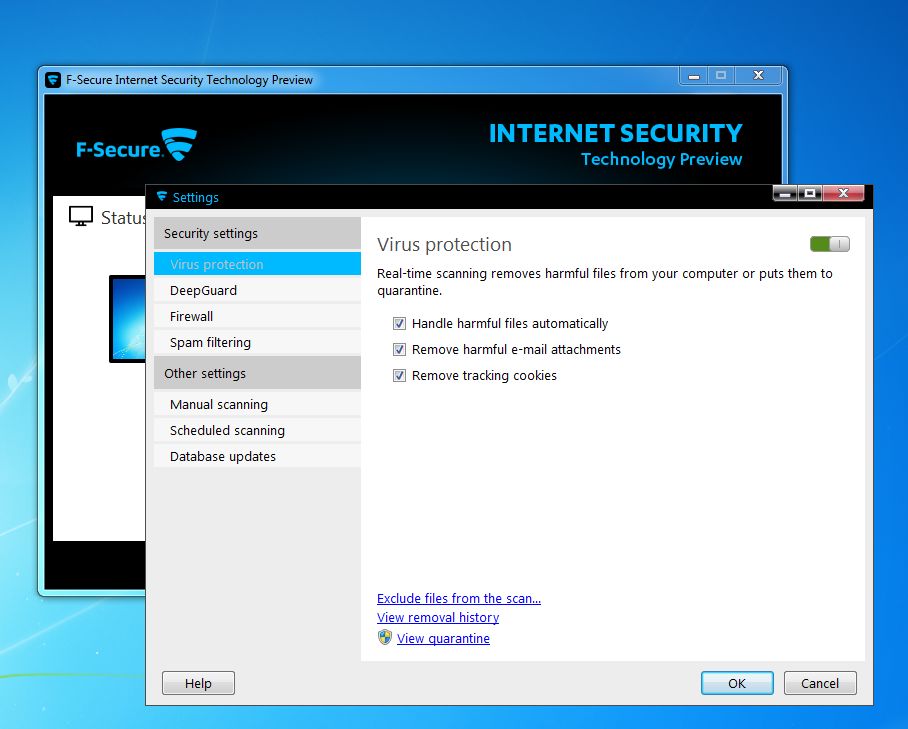Click the monitor Status icon in the main window
This screenshot has height=729, width=908.
81,217
